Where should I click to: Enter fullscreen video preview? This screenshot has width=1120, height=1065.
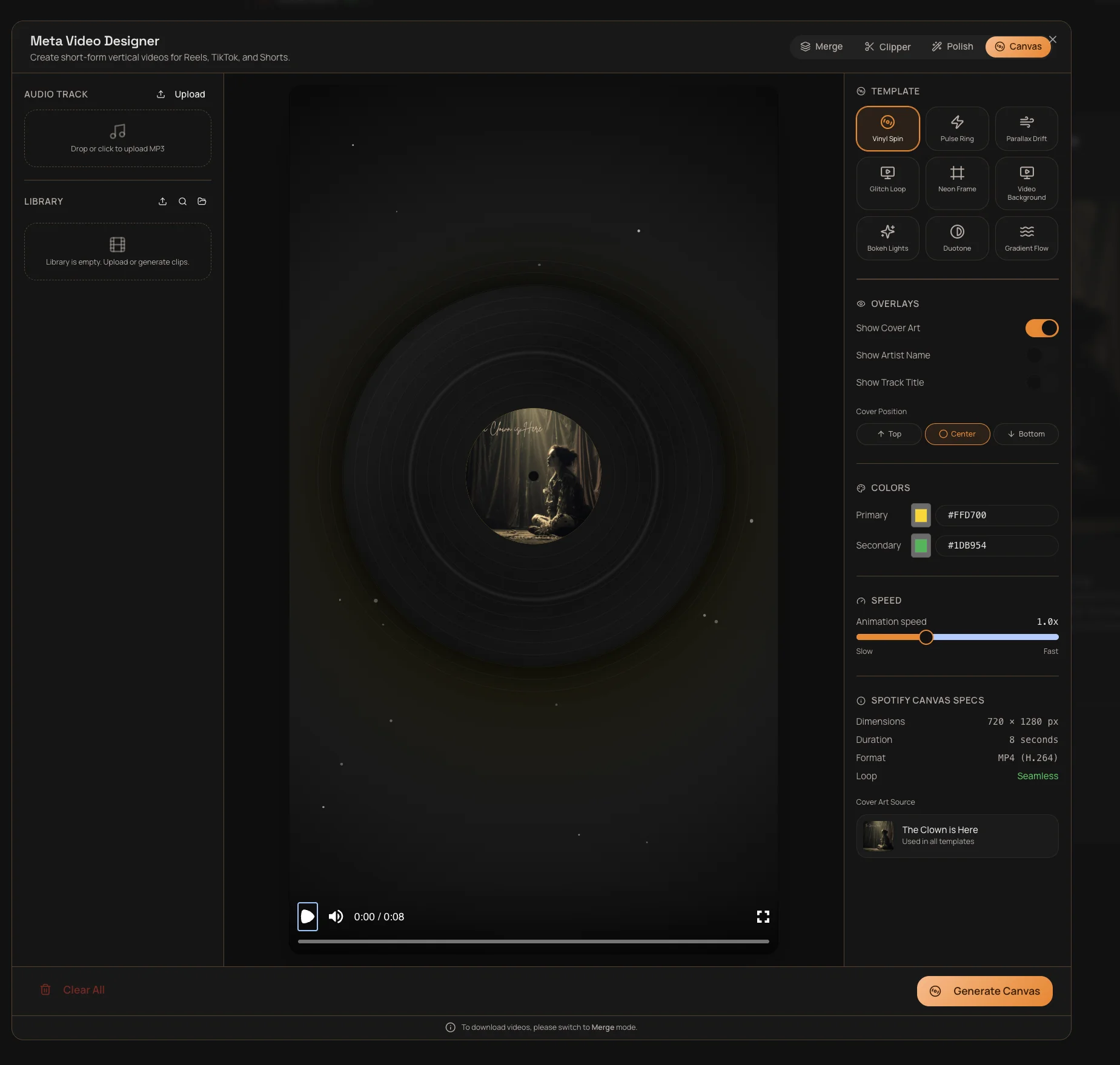(763, 917)
